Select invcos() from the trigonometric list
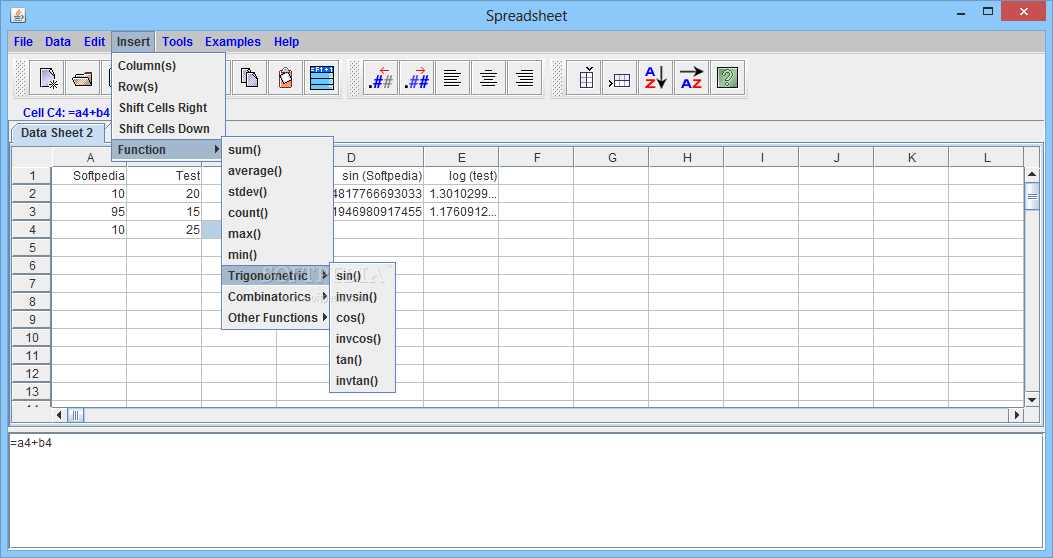Image resolution: width=1053 pixels, height=558 pixels. pos(359,339)
